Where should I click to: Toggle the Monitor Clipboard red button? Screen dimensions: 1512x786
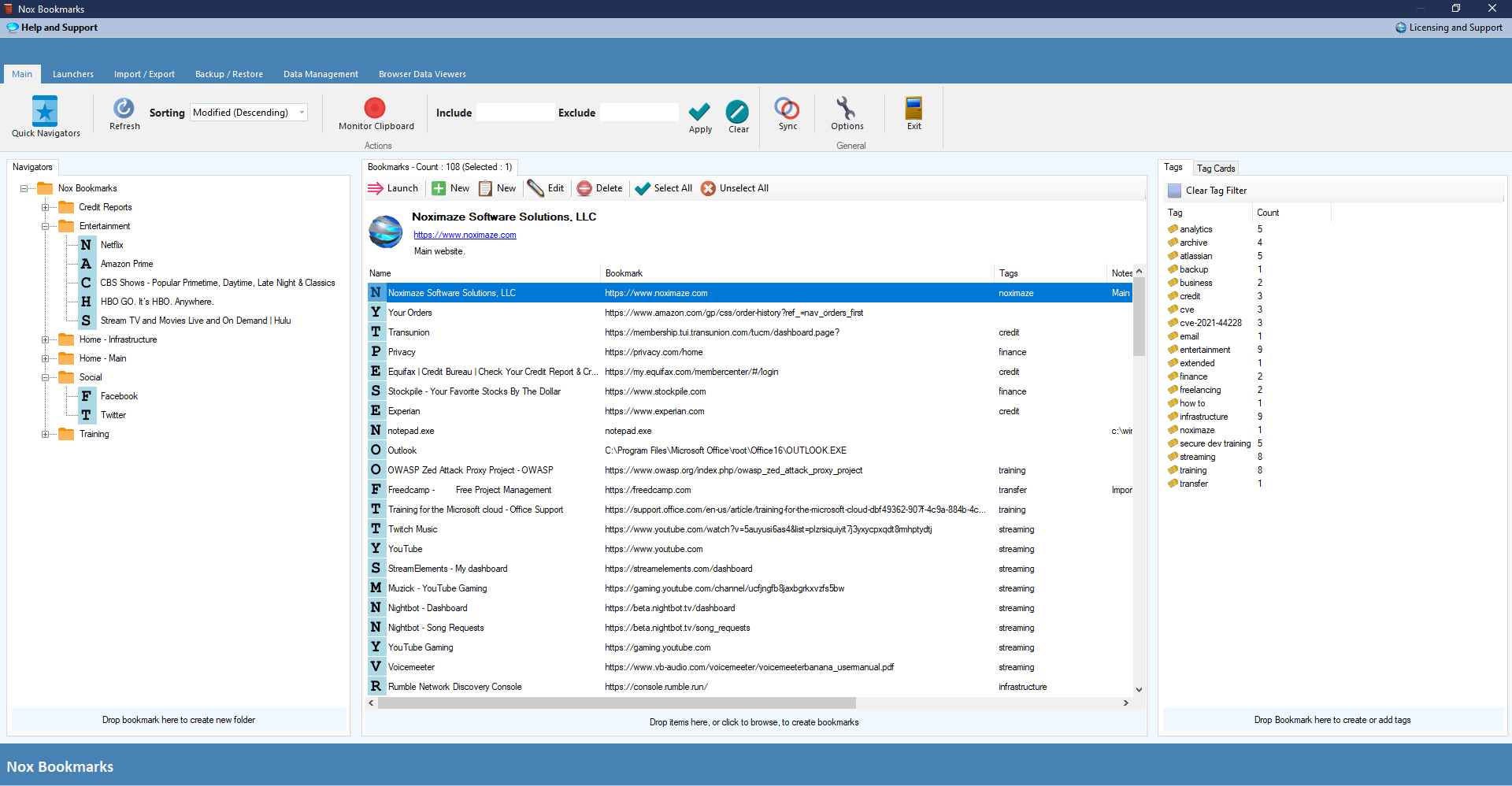(375, 108)
